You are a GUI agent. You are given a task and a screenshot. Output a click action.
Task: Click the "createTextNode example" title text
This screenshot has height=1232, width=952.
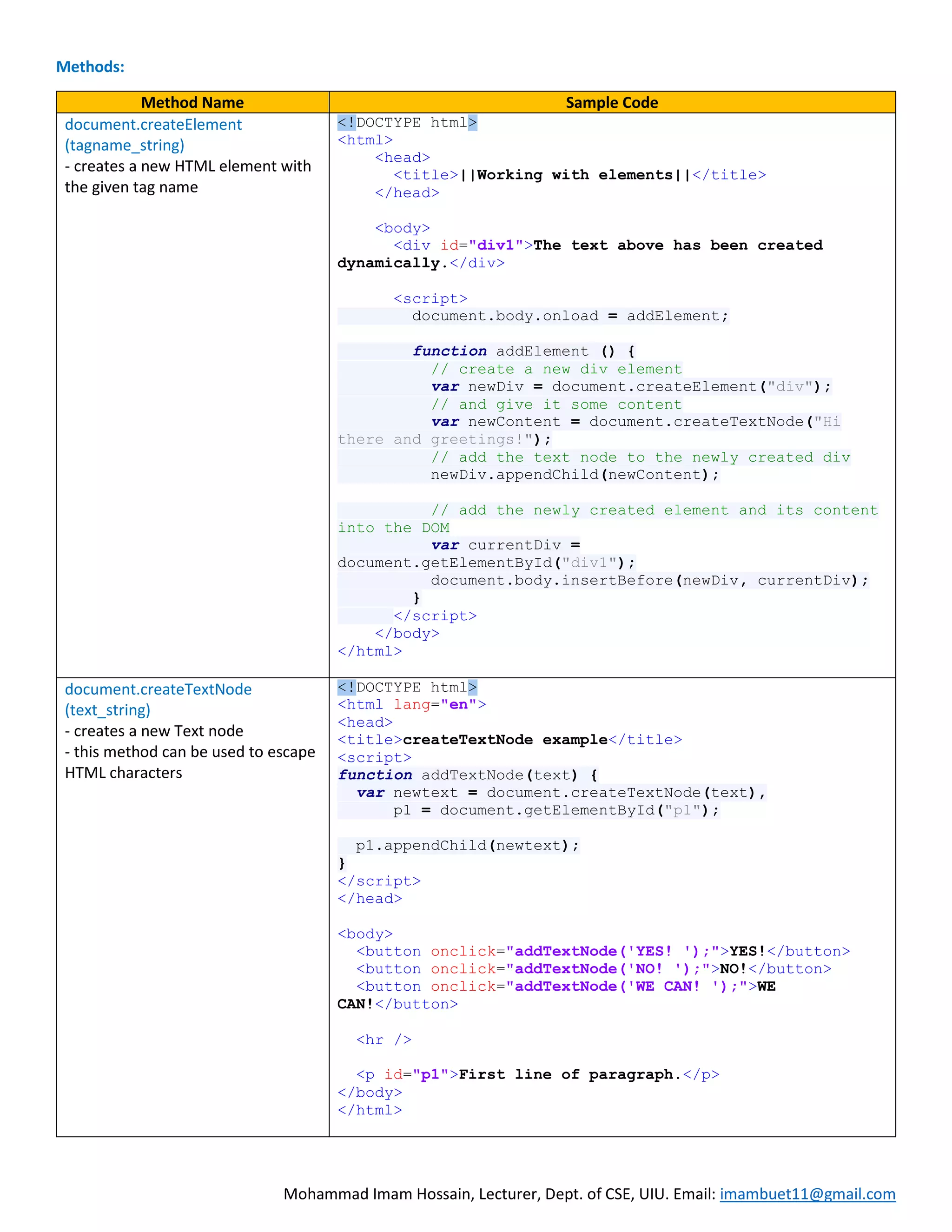click(505, 740)
